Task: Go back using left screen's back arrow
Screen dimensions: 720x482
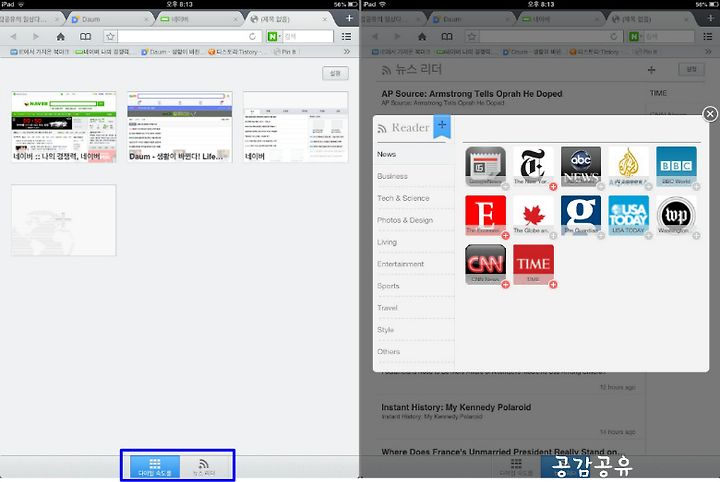Action: point(13,36)
